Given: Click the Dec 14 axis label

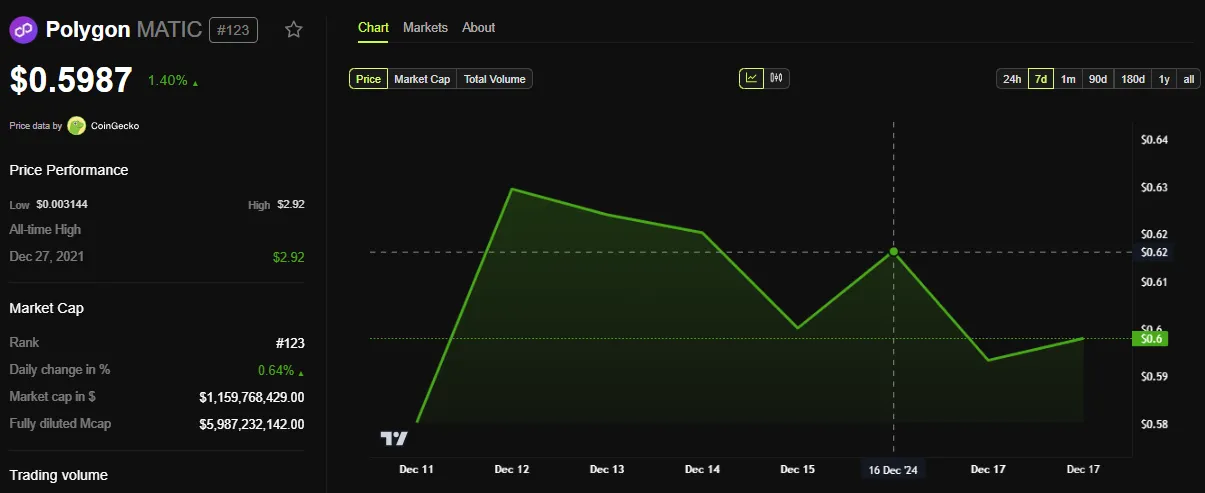Looking at the screenshot, I should point(702,469).
